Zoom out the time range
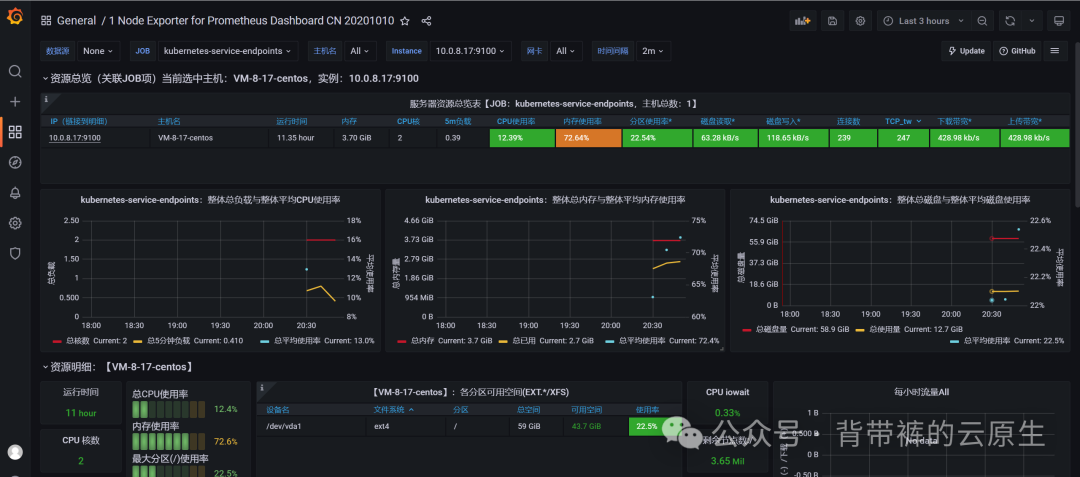1080x477 pixels. coord(982,21)
